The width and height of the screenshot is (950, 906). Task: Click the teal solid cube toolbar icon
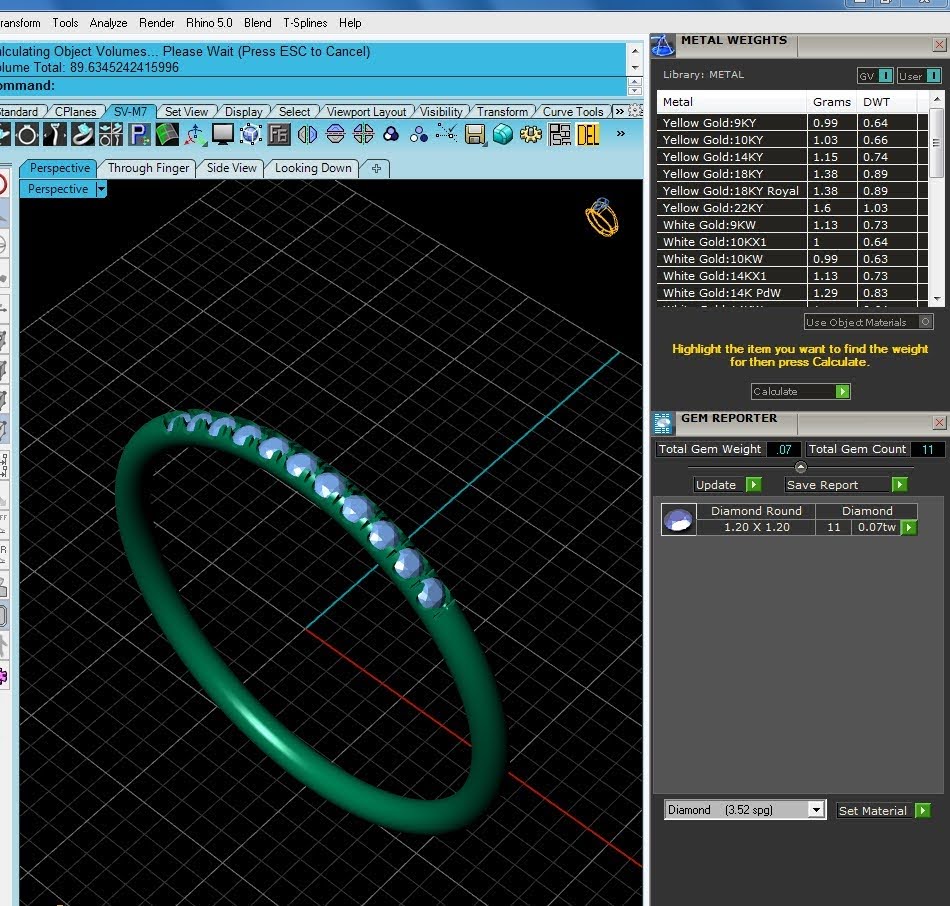click(x=503, y=135)
